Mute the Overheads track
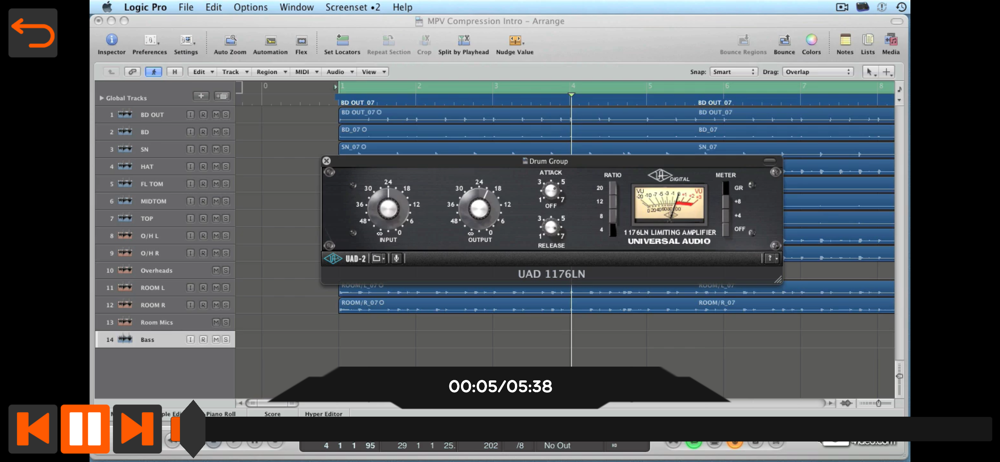This screenshot has height=462, width=1000. point(216,271)
